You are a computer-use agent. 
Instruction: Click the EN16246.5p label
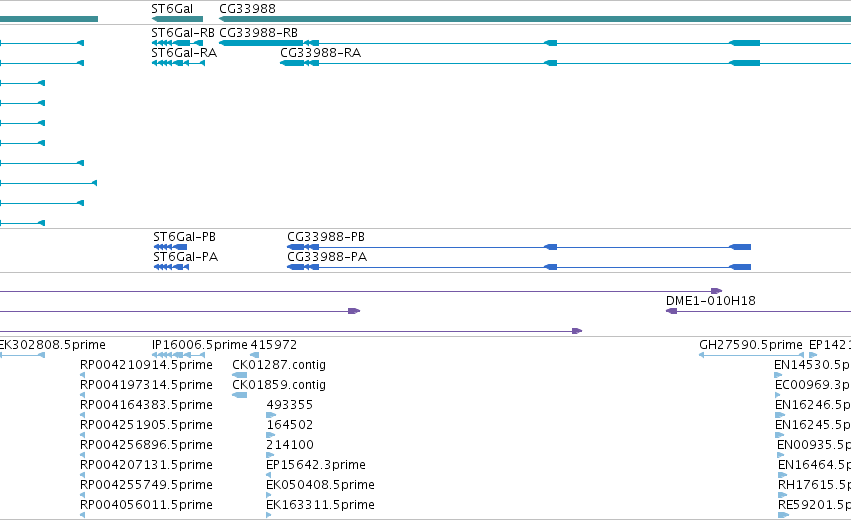tap(813, 405)
